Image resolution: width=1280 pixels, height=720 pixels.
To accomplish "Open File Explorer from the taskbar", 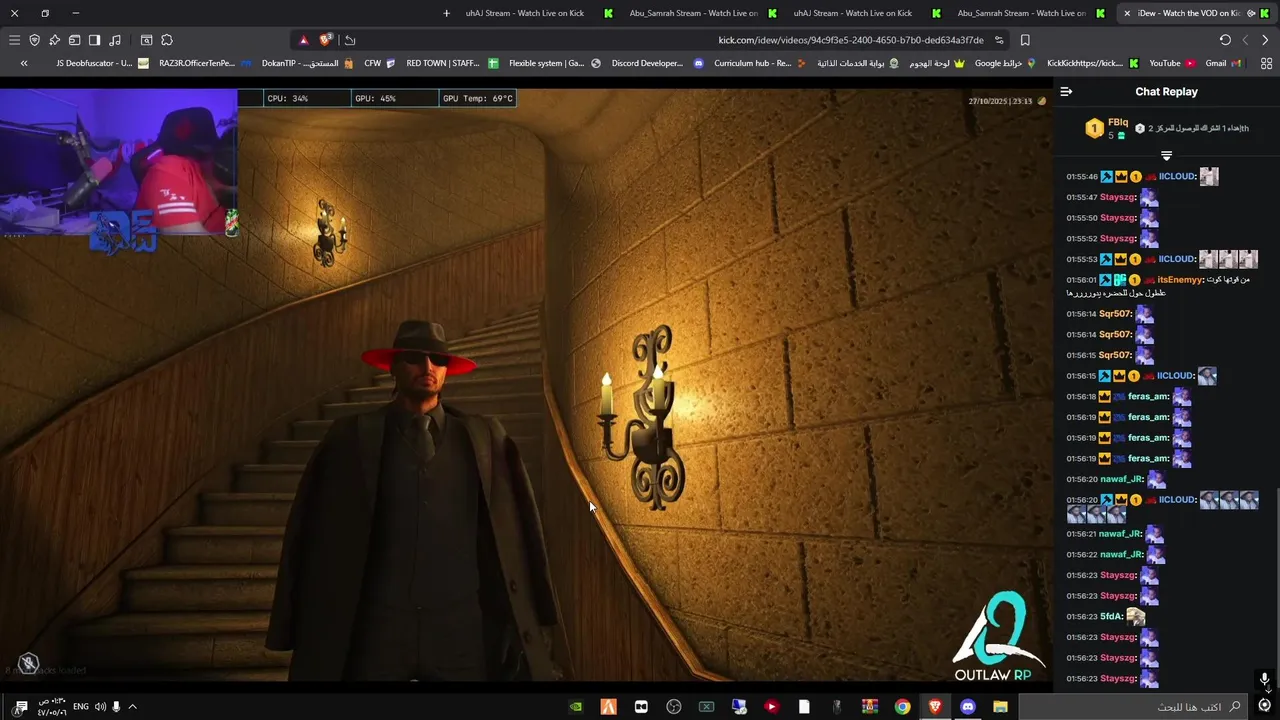I will 1000,707.
